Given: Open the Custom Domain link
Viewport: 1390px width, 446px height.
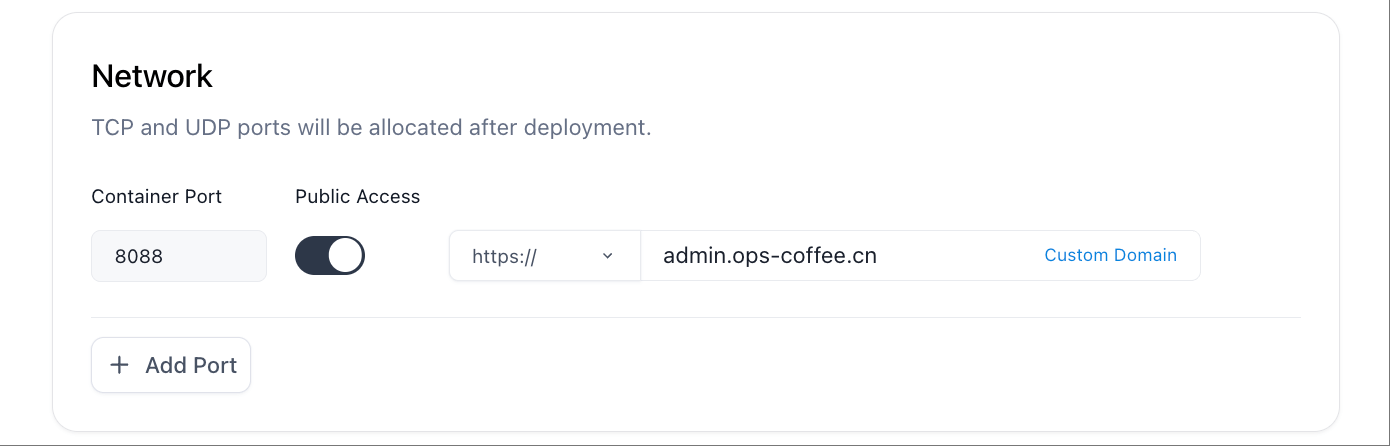Looking at the screenshot, I should (x=1110, y=255).
